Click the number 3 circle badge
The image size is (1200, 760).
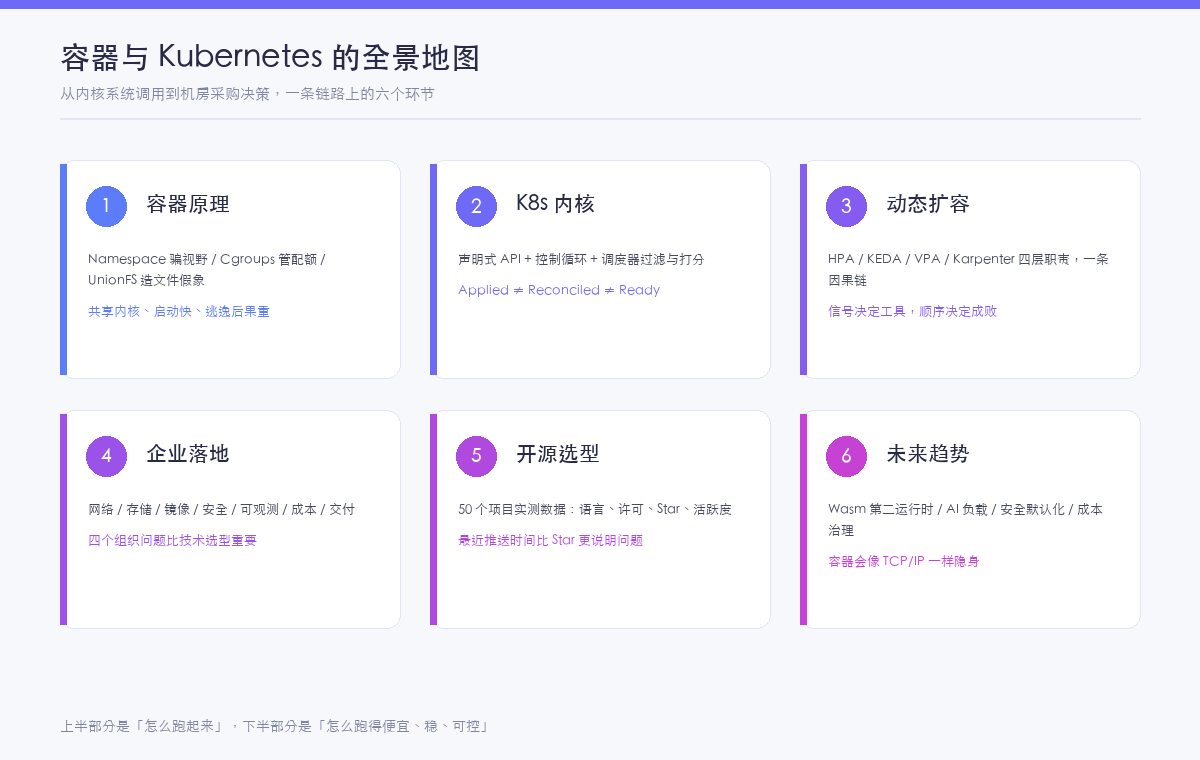click(846, 206)
